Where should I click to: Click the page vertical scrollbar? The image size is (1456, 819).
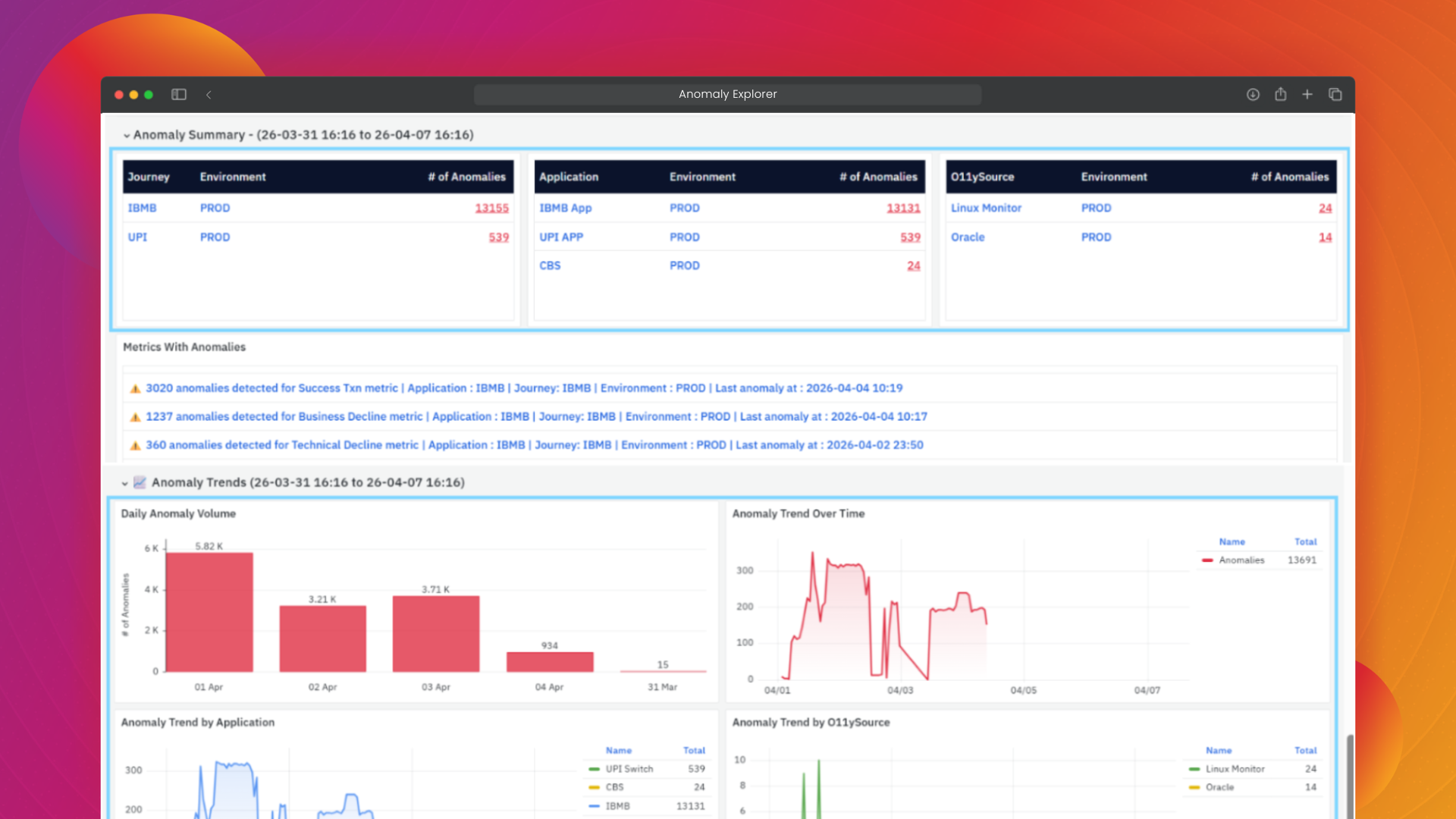tap(1350, 776)
